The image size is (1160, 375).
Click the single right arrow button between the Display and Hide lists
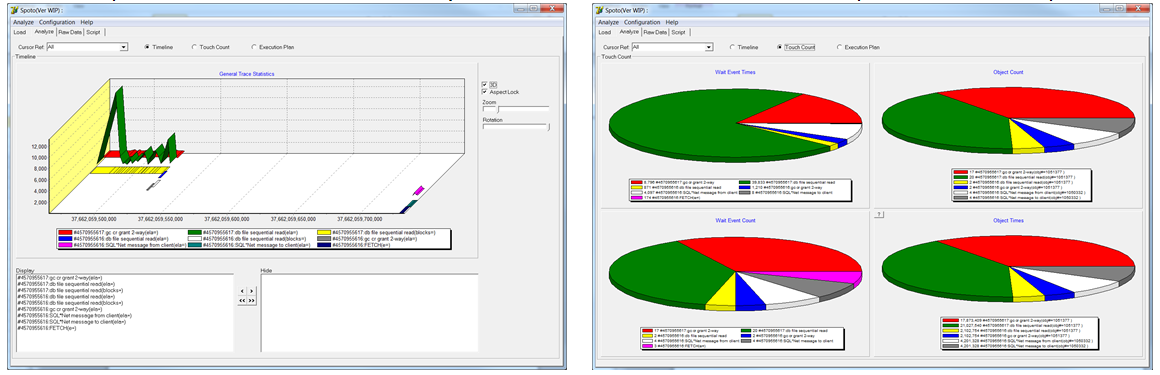coord(252,291)
